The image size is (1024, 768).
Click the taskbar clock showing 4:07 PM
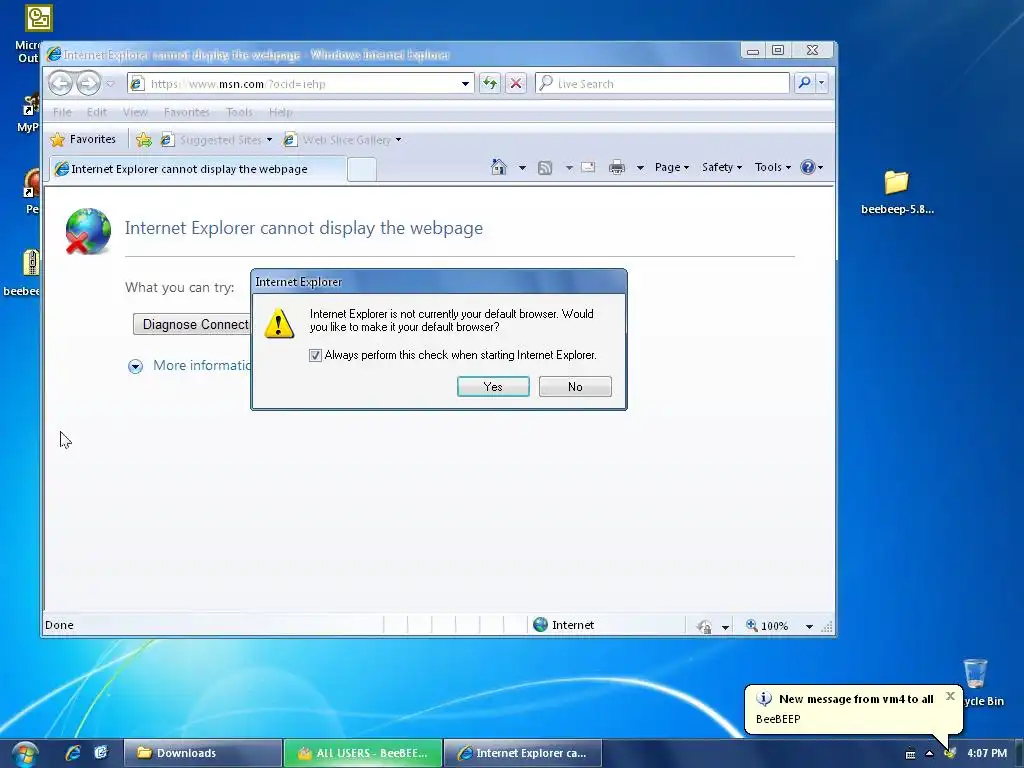987,753
